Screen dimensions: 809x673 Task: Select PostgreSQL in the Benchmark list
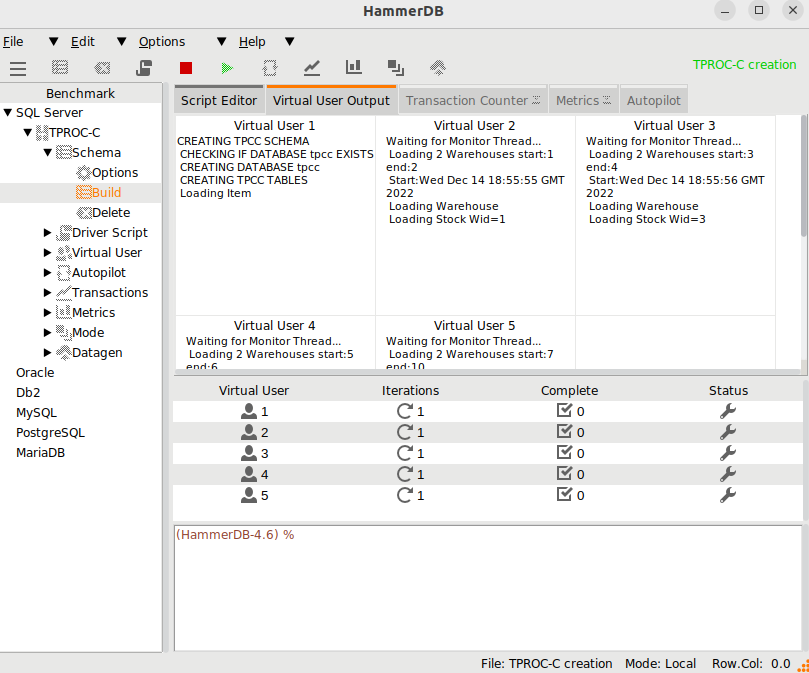(x=50, y=433)
